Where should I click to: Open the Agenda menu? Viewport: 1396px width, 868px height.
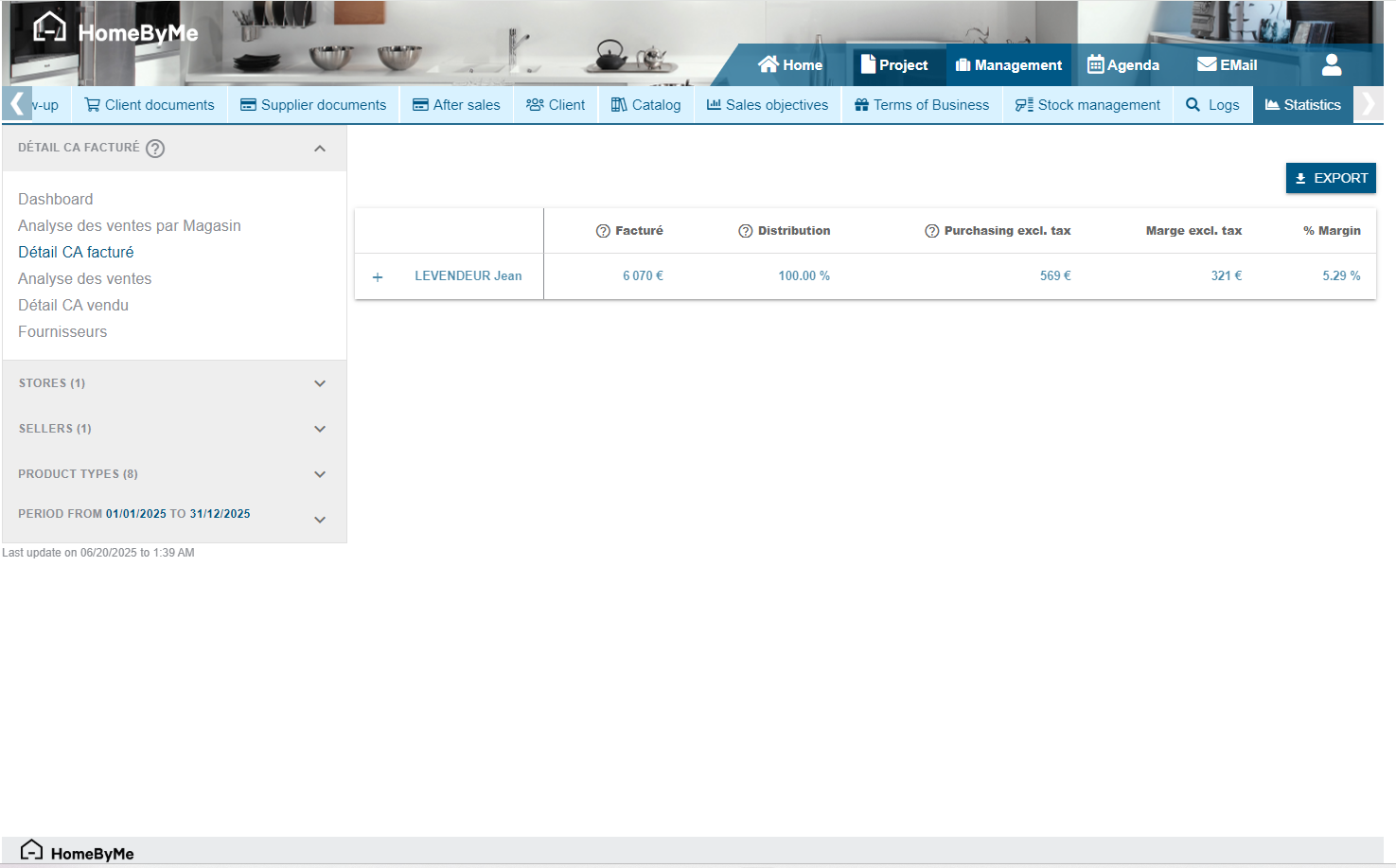click(x=1123, y=65)
